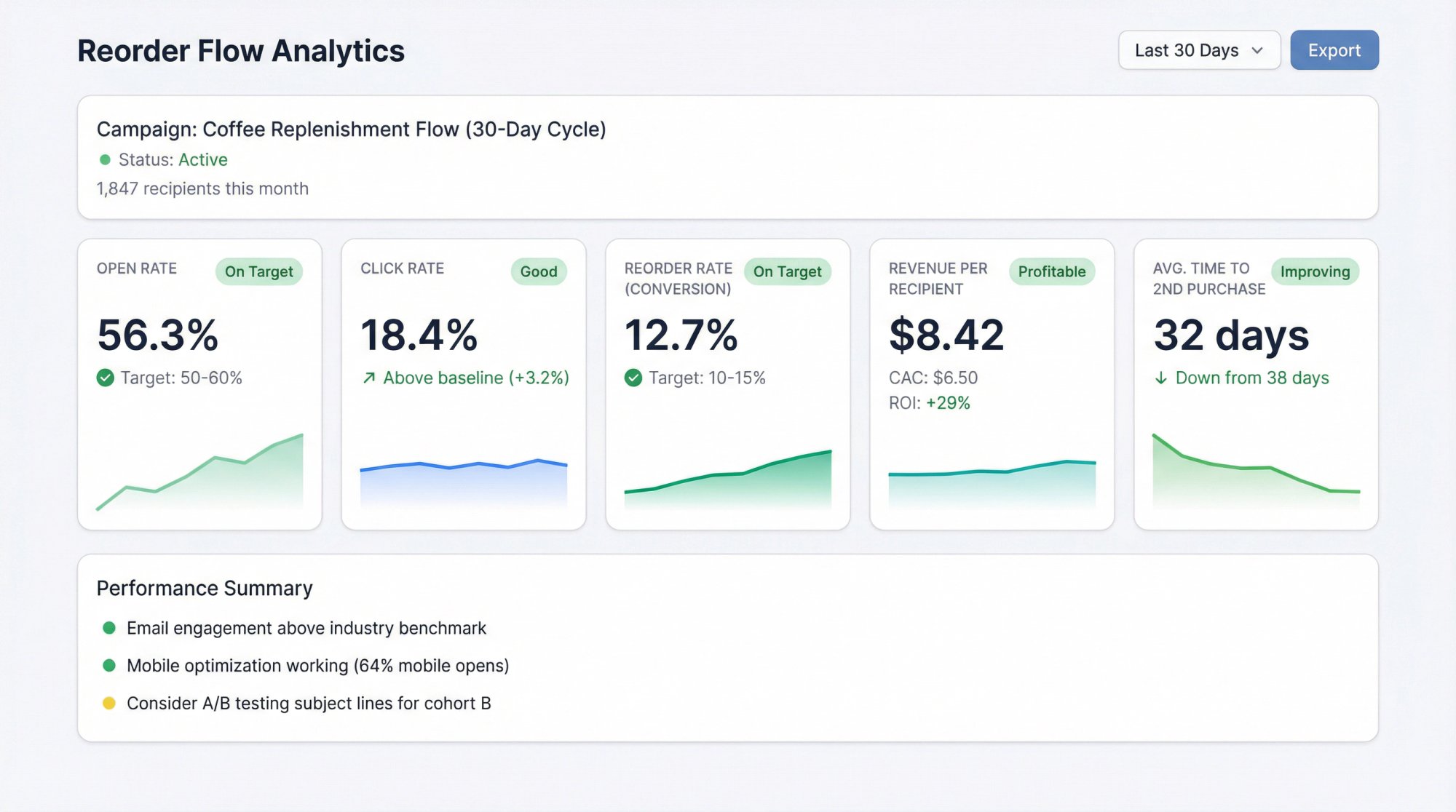Click the down arrow beside Down from 38 days

pyautogui.click(x=1161, y=378)
